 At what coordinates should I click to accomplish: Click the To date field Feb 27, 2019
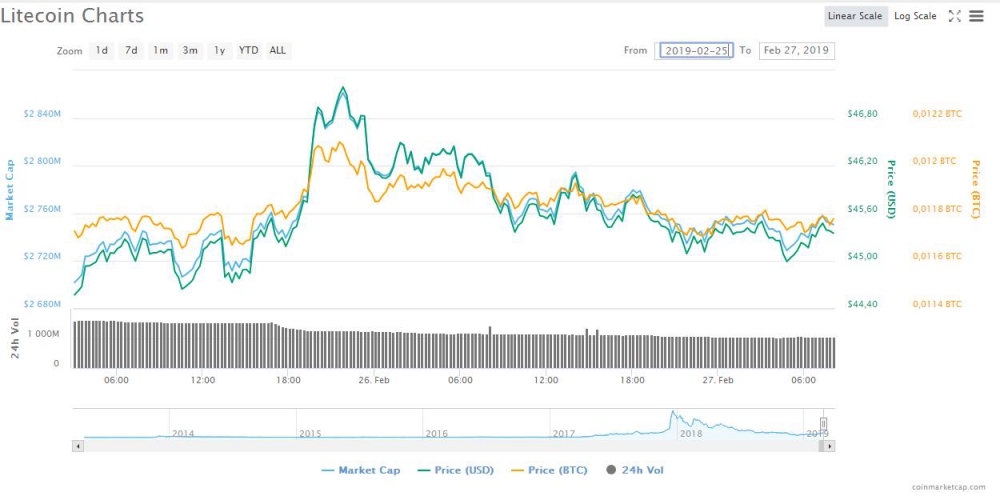click(796, 50)
